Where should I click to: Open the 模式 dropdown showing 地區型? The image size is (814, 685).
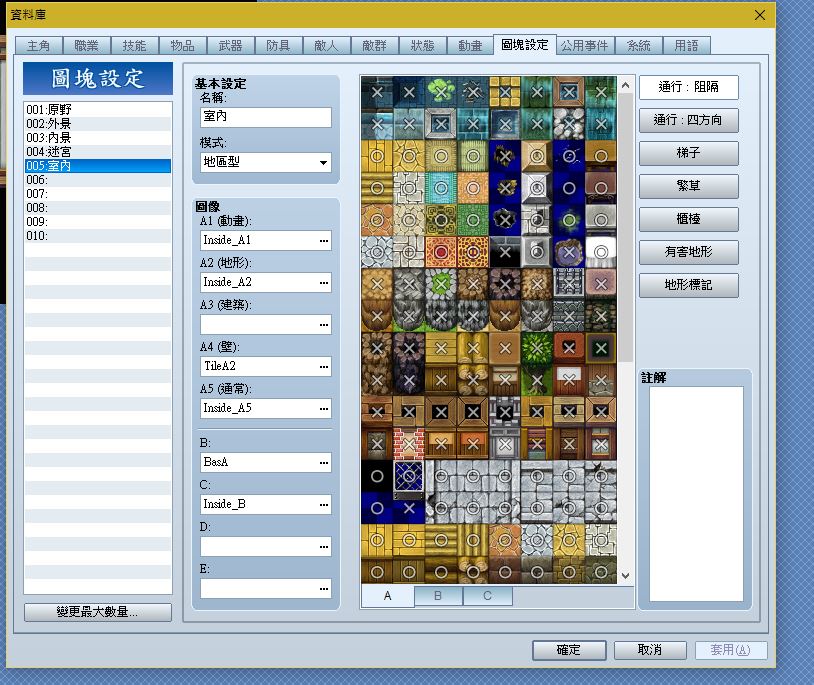pyautogui.click(x=266, y=162)
